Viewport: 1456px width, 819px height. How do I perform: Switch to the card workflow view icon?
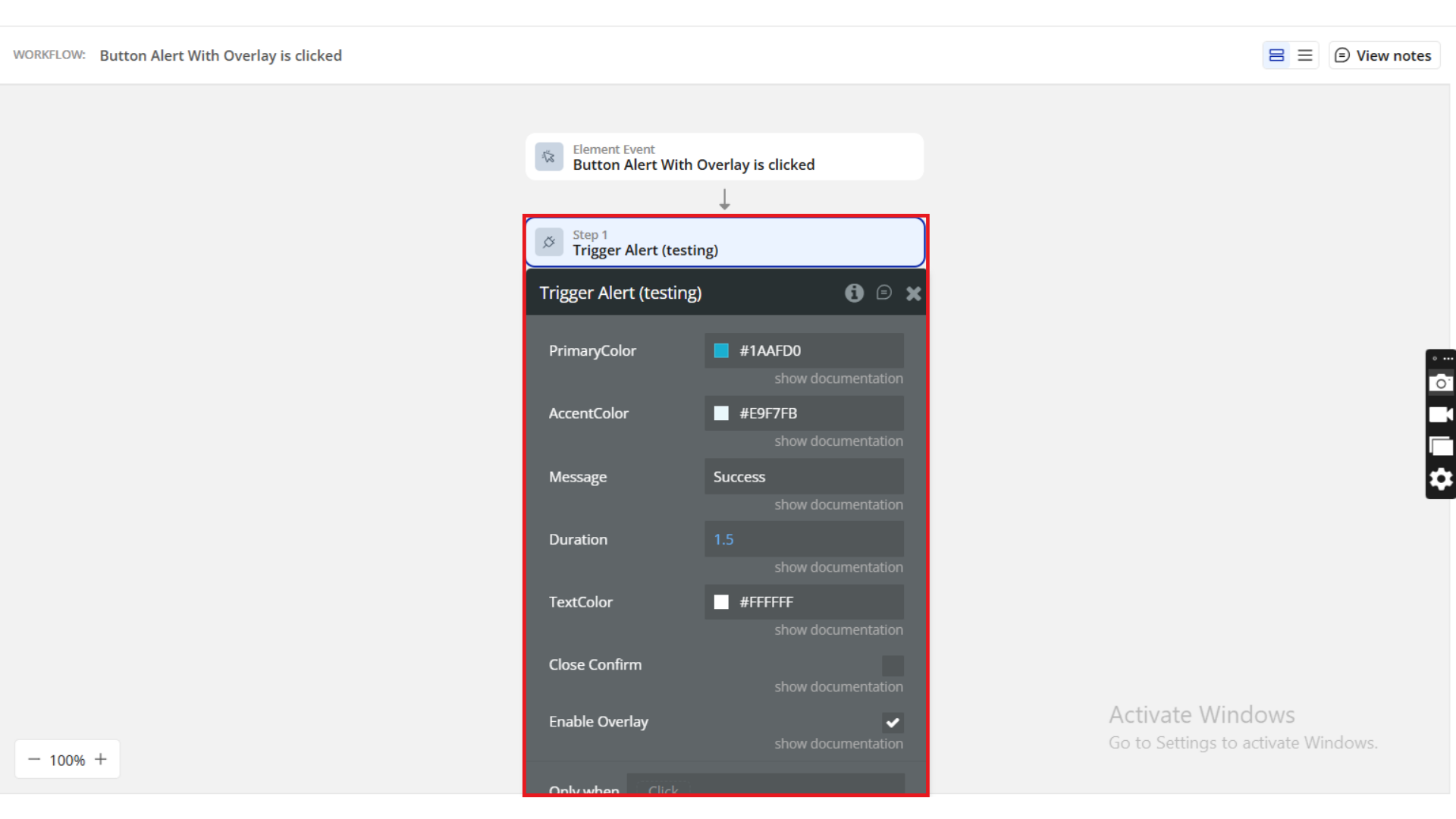point(1276,55)
